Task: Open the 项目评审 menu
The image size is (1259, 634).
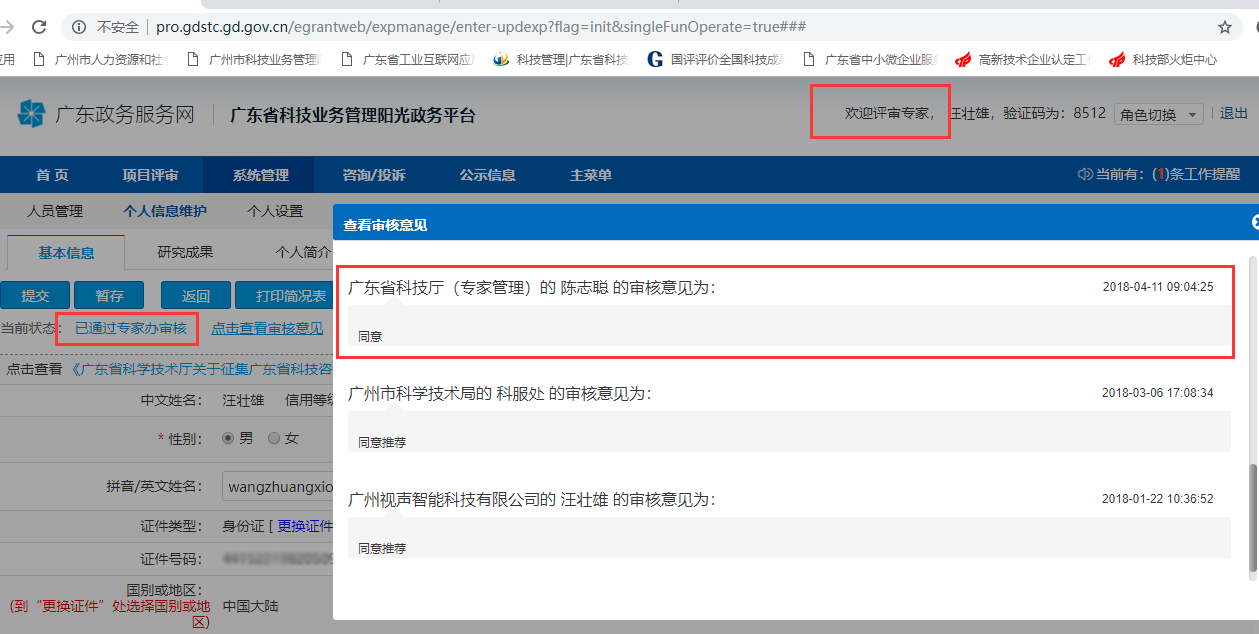Action: coord(150,175)
